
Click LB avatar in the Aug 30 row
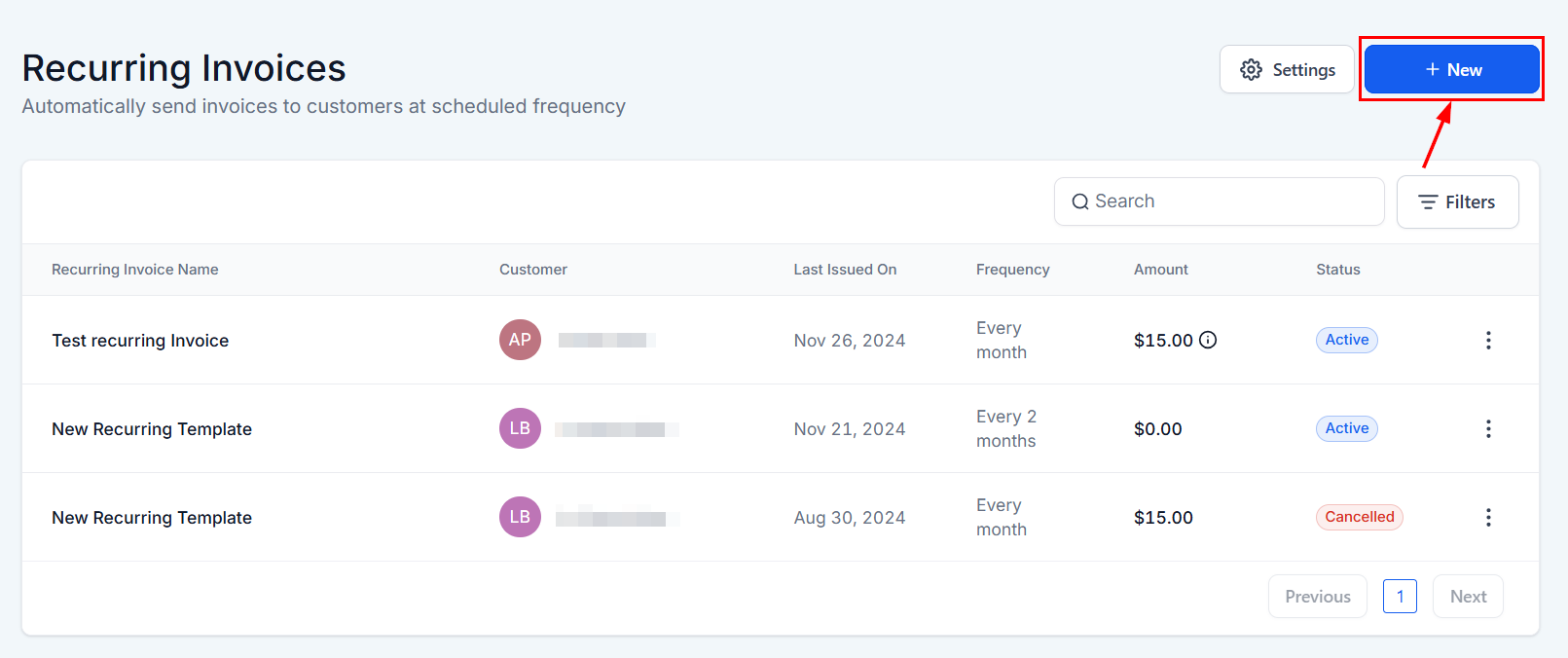tap(520, 517)
